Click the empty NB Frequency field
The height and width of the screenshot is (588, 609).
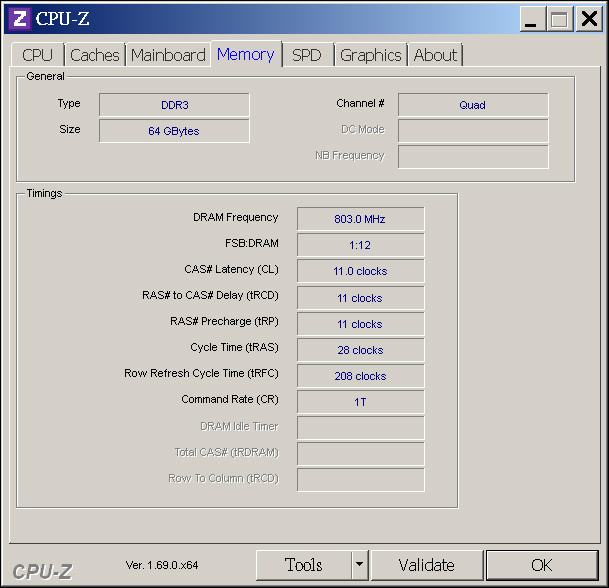[x=473, y=157]
